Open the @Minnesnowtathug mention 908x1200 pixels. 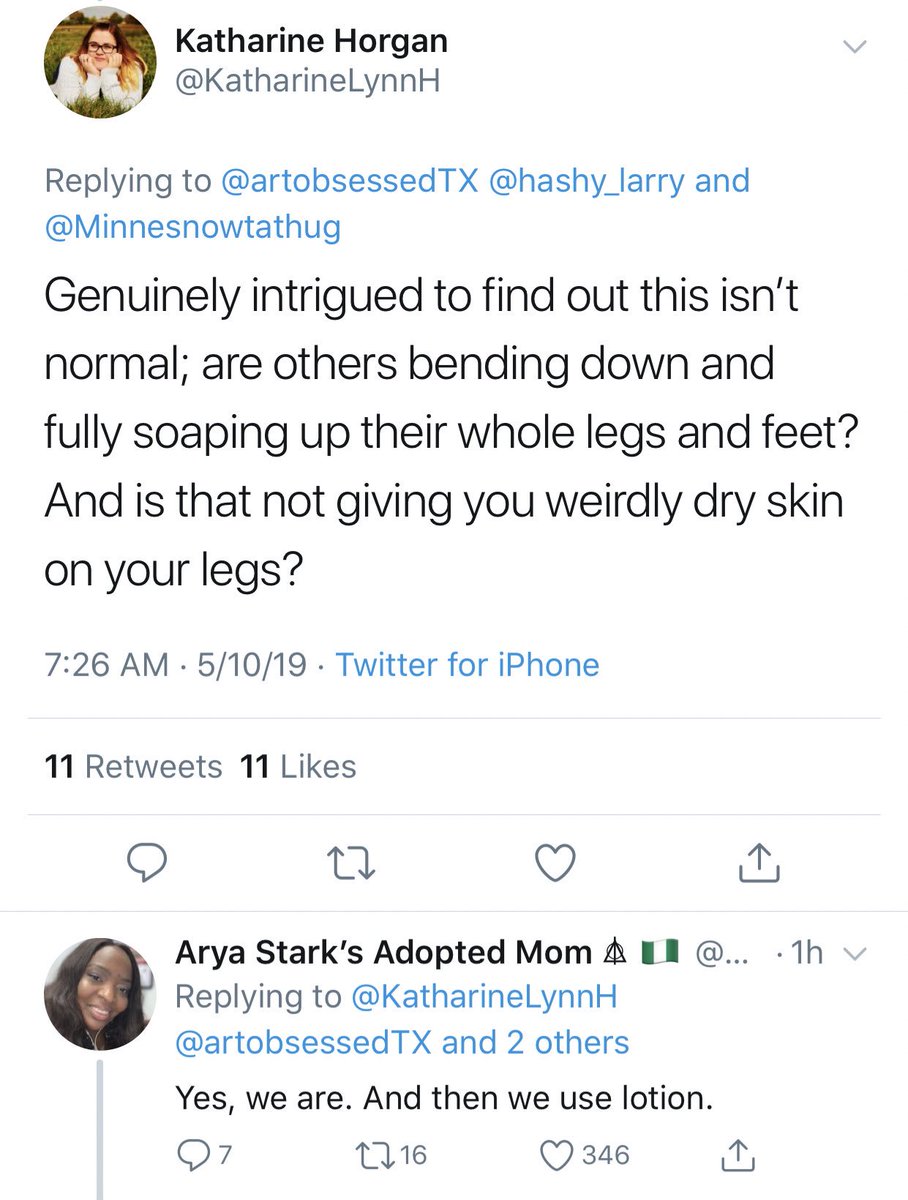192,227
